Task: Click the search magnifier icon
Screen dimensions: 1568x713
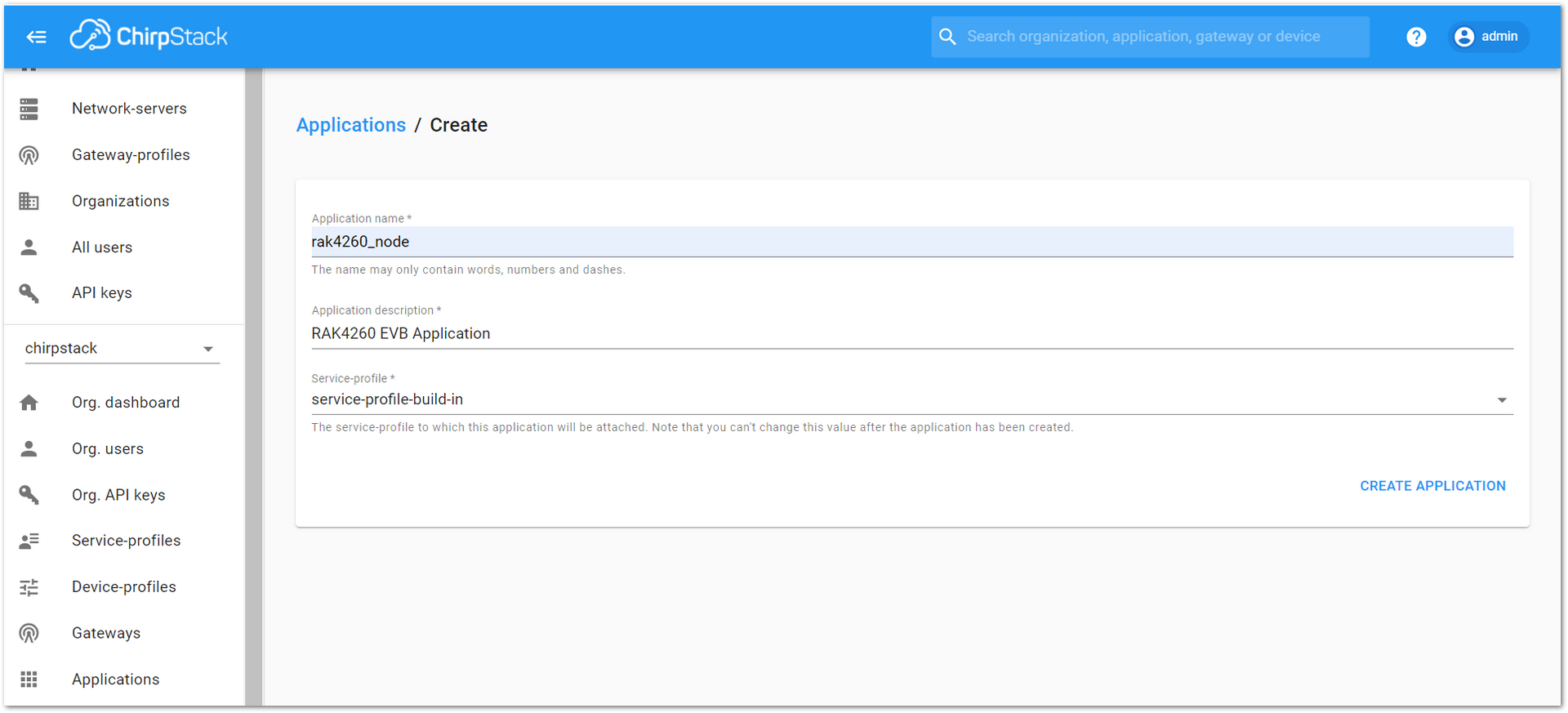Action: [947, 37]
